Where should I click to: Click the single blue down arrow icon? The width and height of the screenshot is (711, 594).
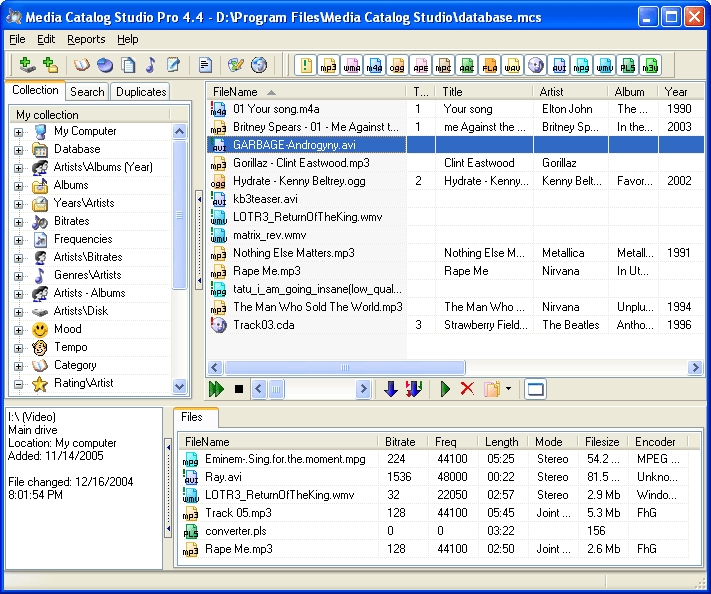[x=391, y=389]
